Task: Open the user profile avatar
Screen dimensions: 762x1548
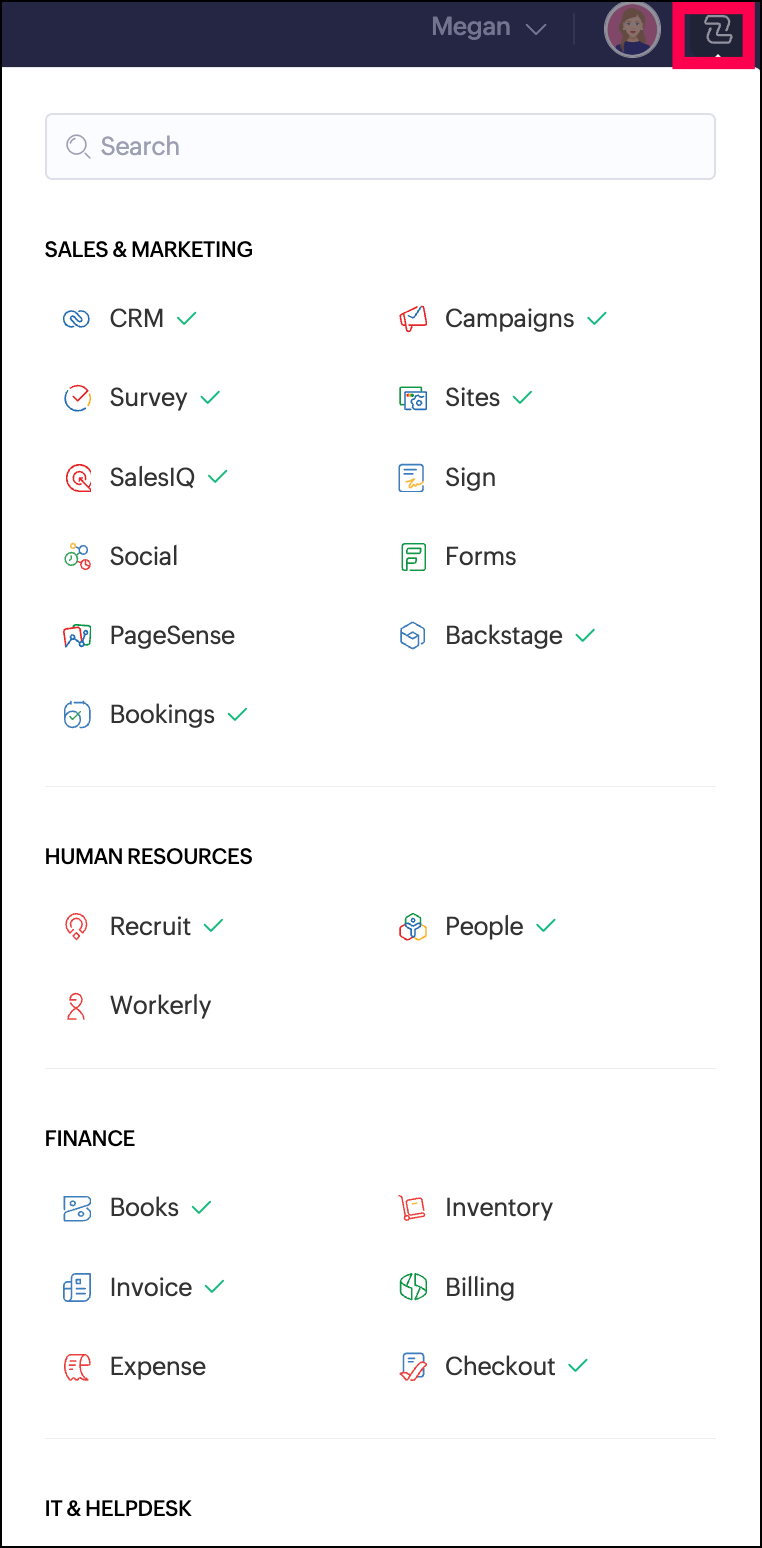Action: 632,30
